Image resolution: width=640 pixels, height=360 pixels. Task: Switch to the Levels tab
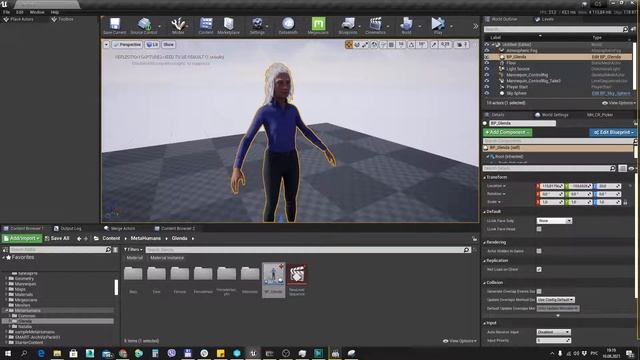(x=544, y=19)
